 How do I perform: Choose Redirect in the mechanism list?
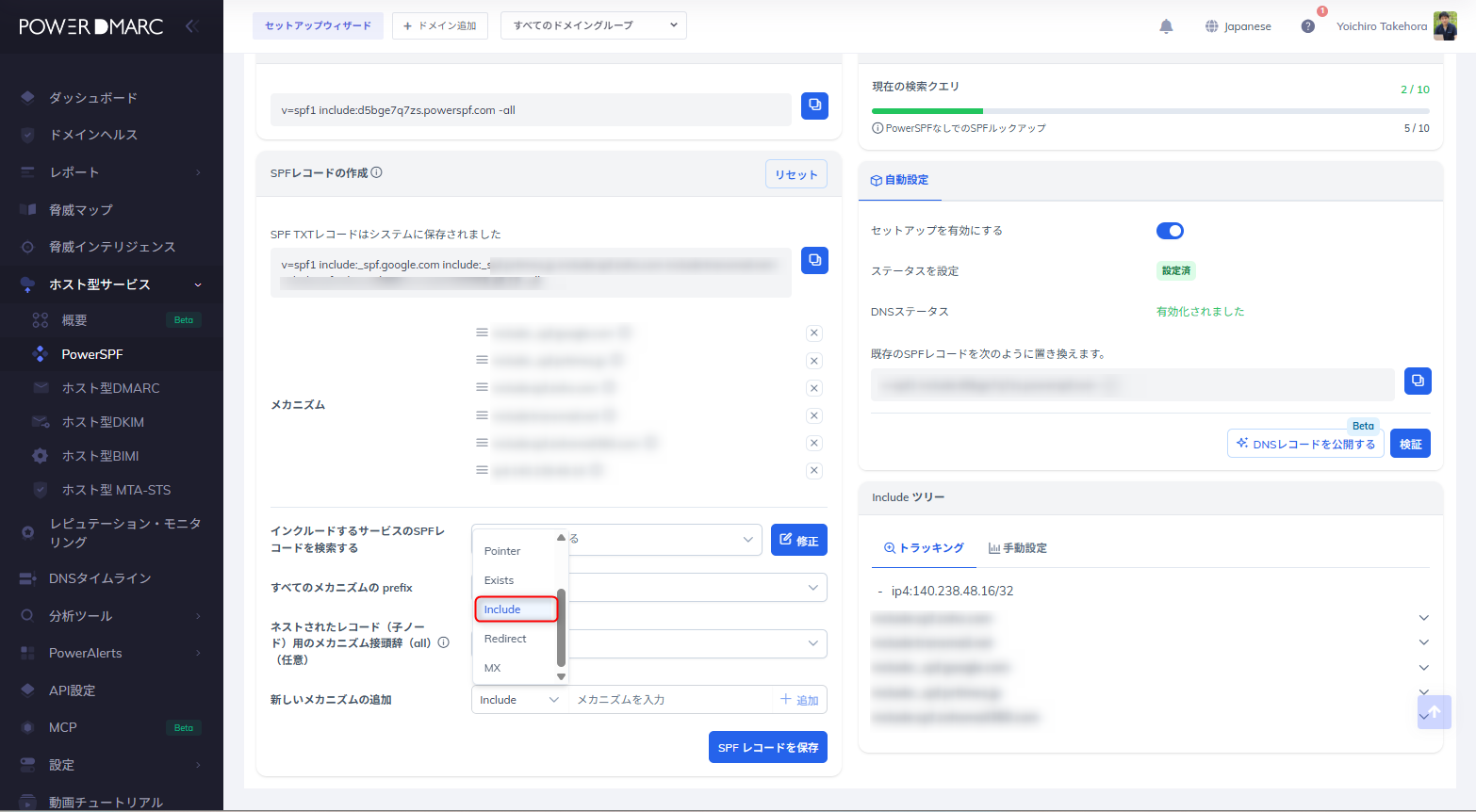tap(516, 639)
